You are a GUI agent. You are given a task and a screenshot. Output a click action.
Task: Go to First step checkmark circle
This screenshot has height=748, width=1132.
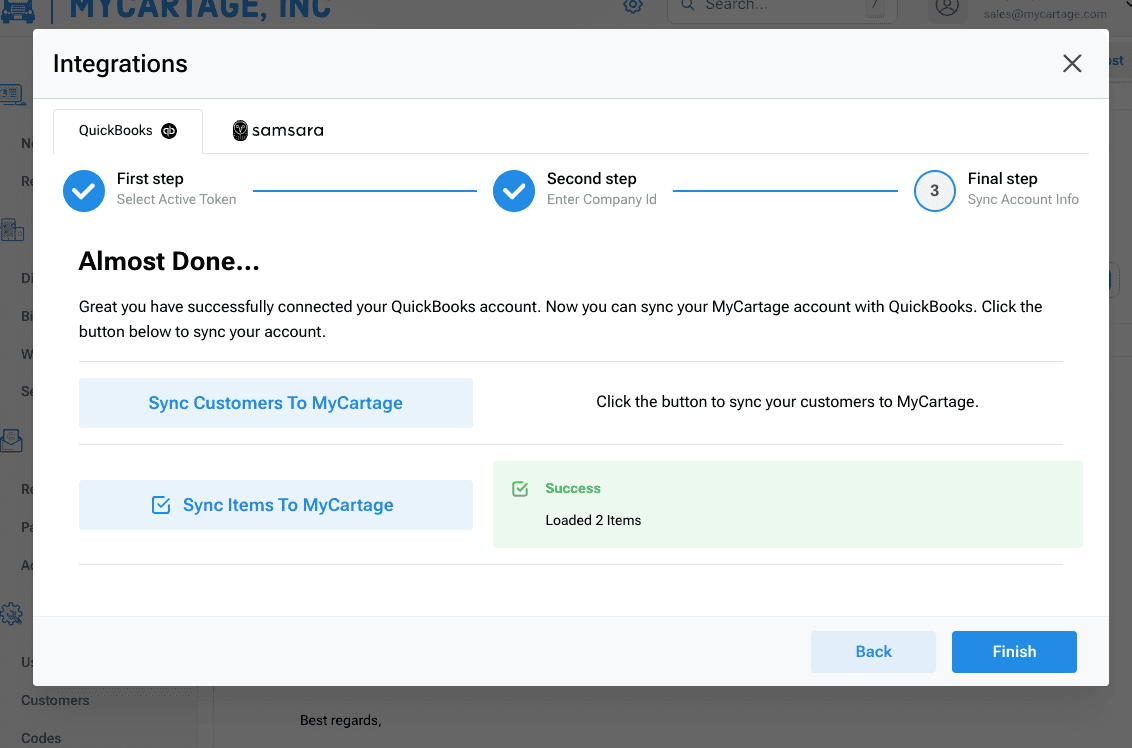[x=84, y=191]
